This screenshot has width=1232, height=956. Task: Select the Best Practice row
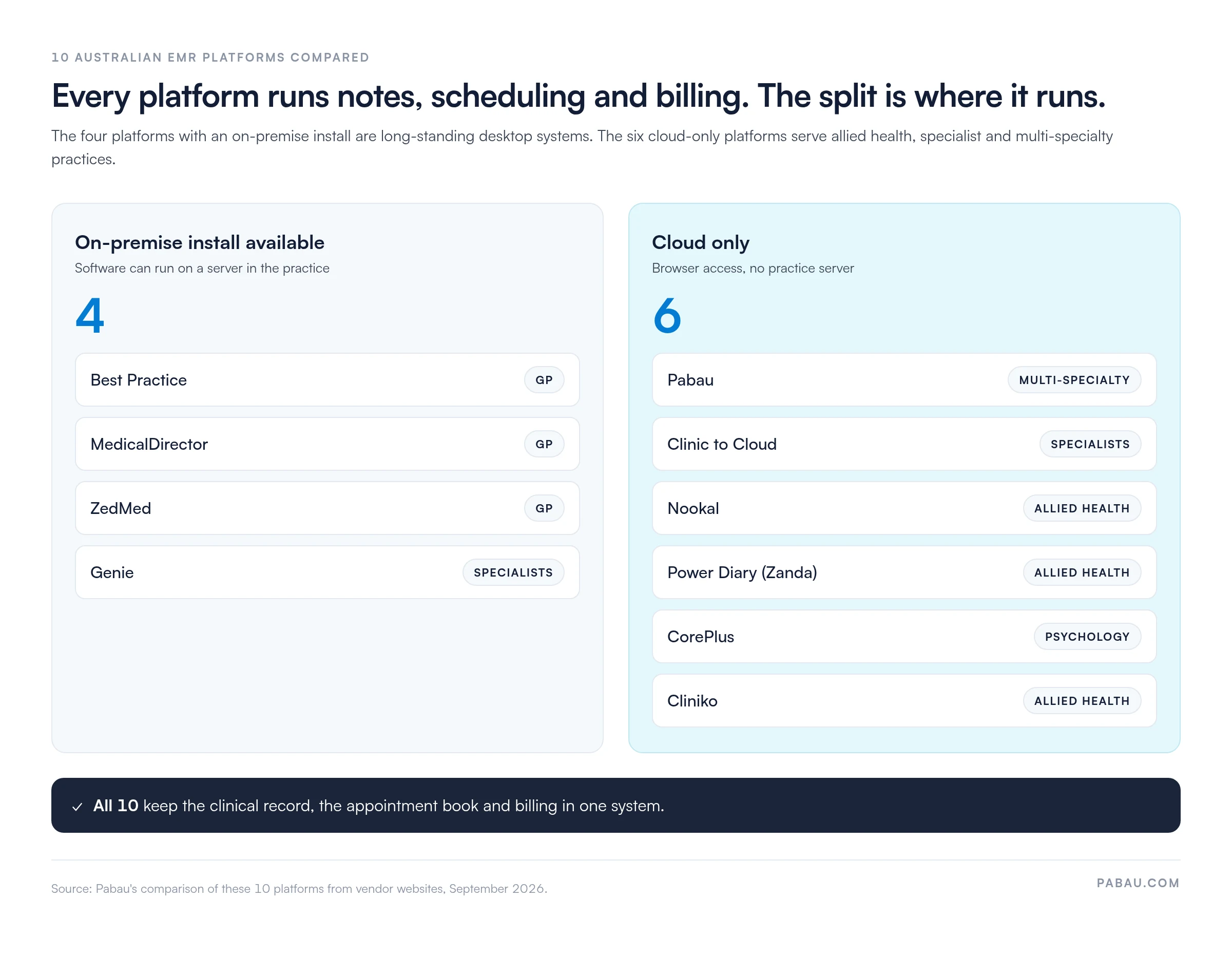tap(327, 380)
